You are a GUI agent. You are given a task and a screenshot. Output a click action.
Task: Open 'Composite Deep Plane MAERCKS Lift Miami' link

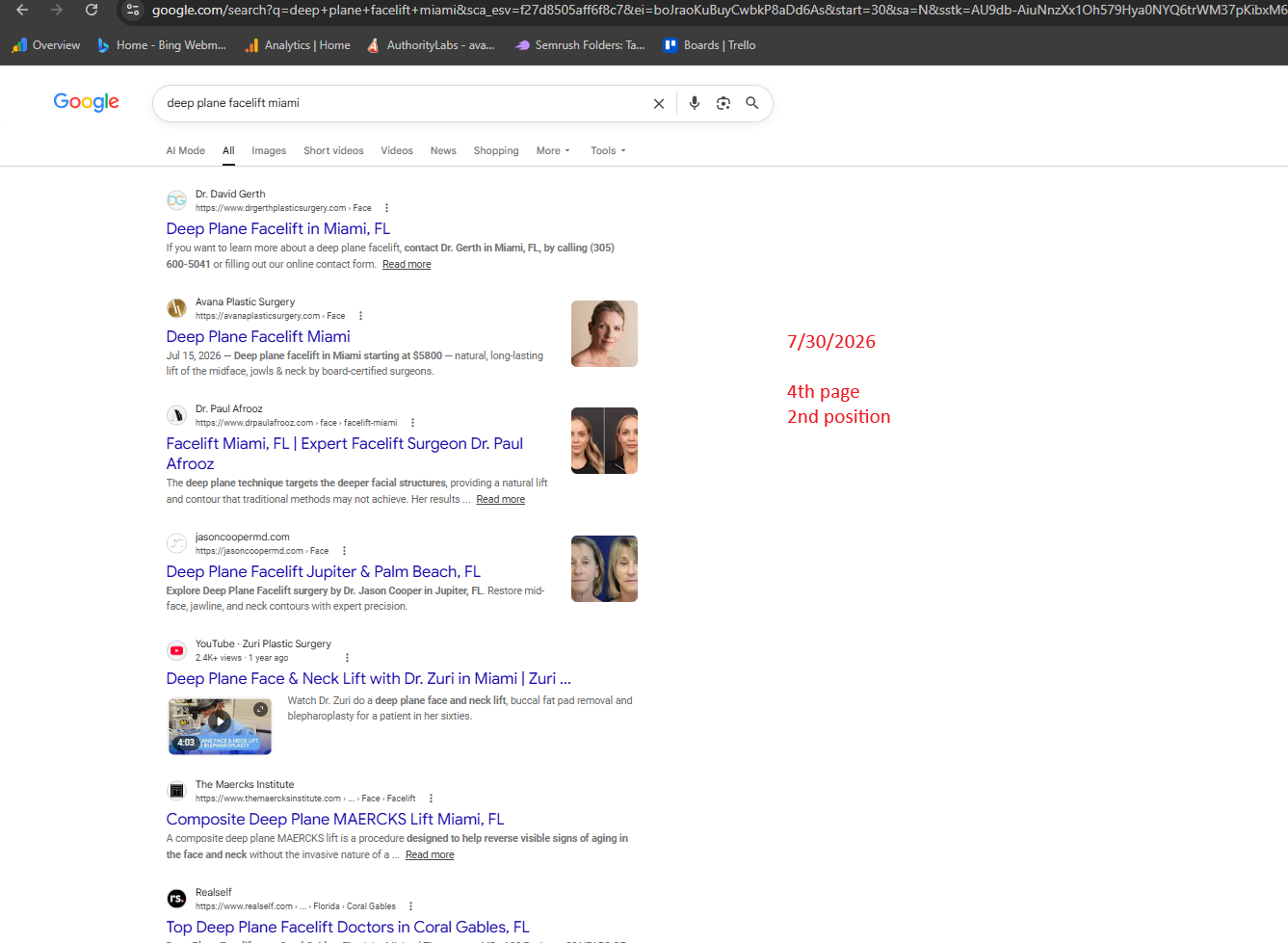(x=335, y=820)
